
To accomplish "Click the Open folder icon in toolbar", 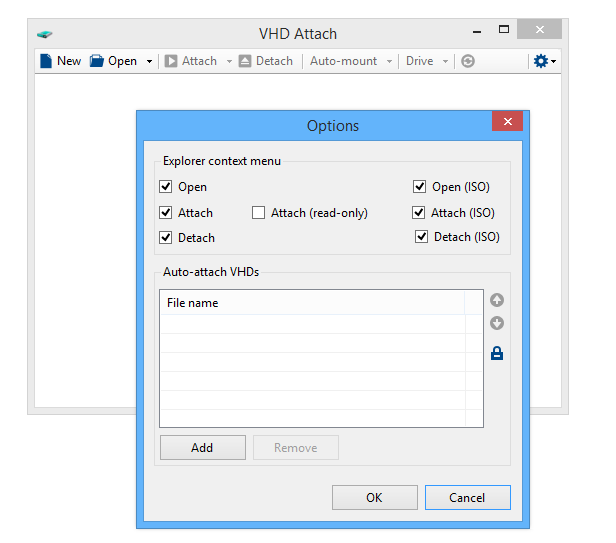I will pos(96,61).
